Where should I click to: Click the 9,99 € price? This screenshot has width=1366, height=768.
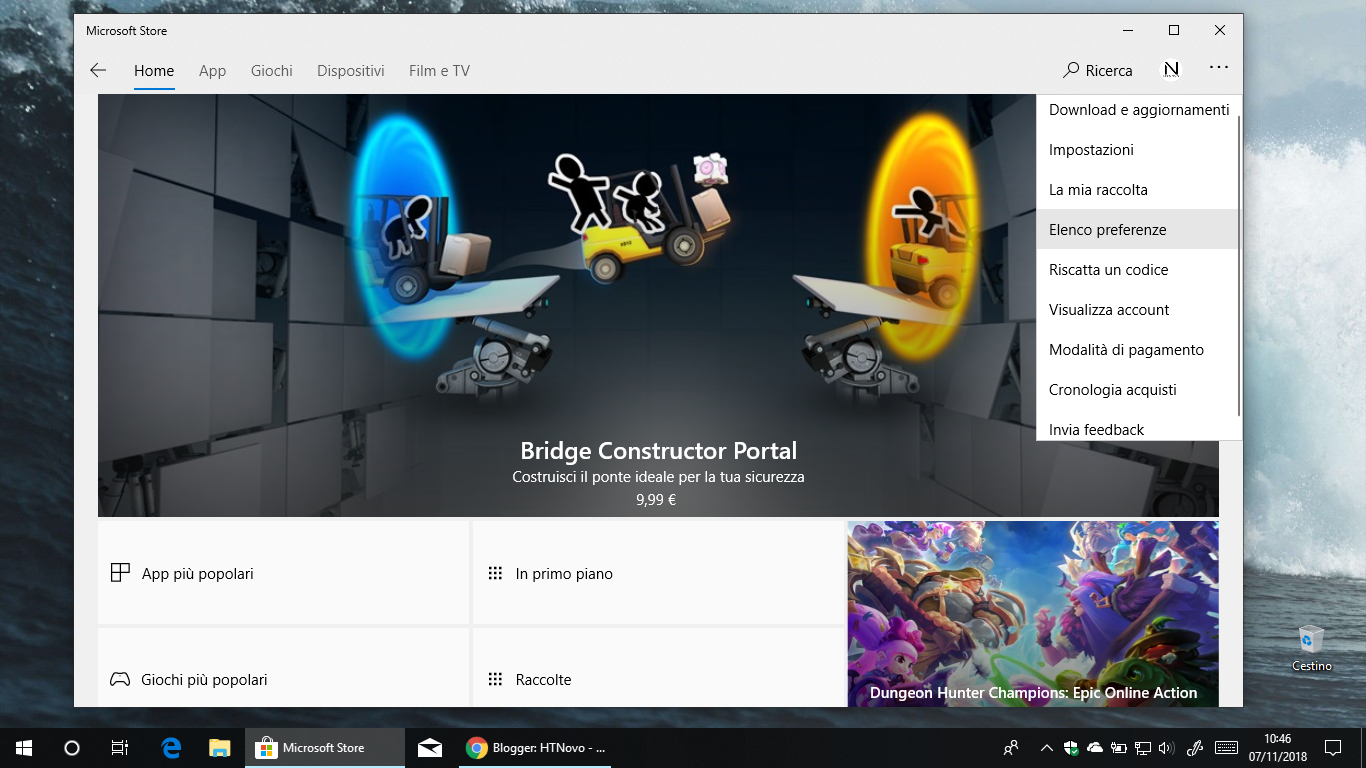[656, 500]
